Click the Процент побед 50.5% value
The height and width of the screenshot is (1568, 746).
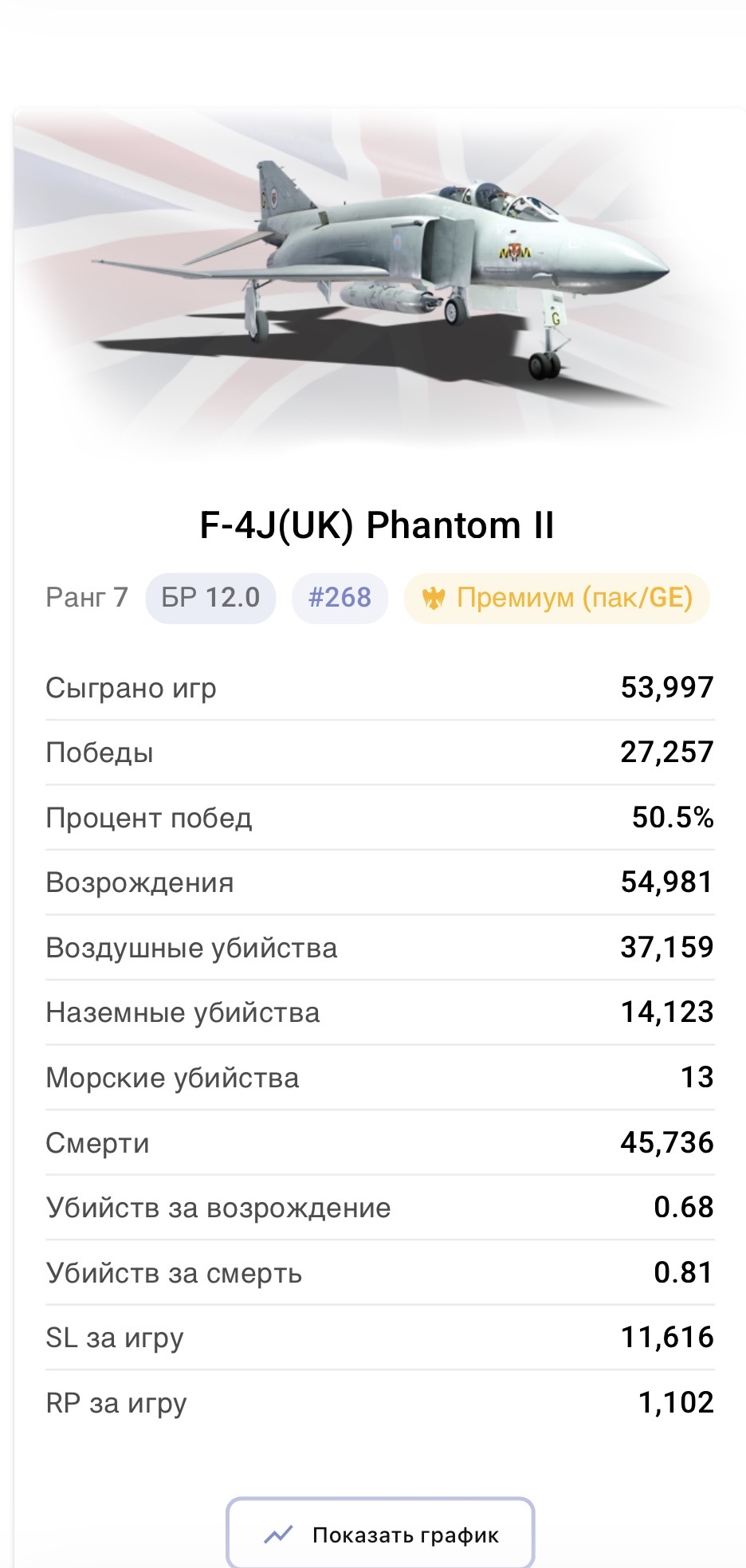click(673, 817)
